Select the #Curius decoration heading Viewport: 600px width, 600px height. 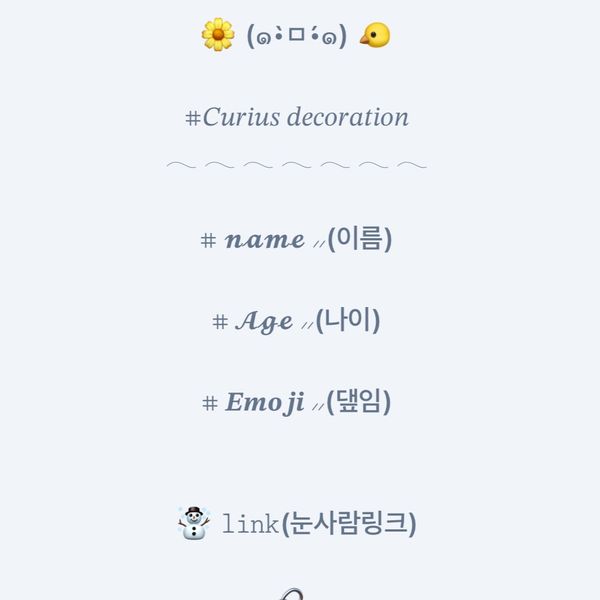(x=297, y=117)
